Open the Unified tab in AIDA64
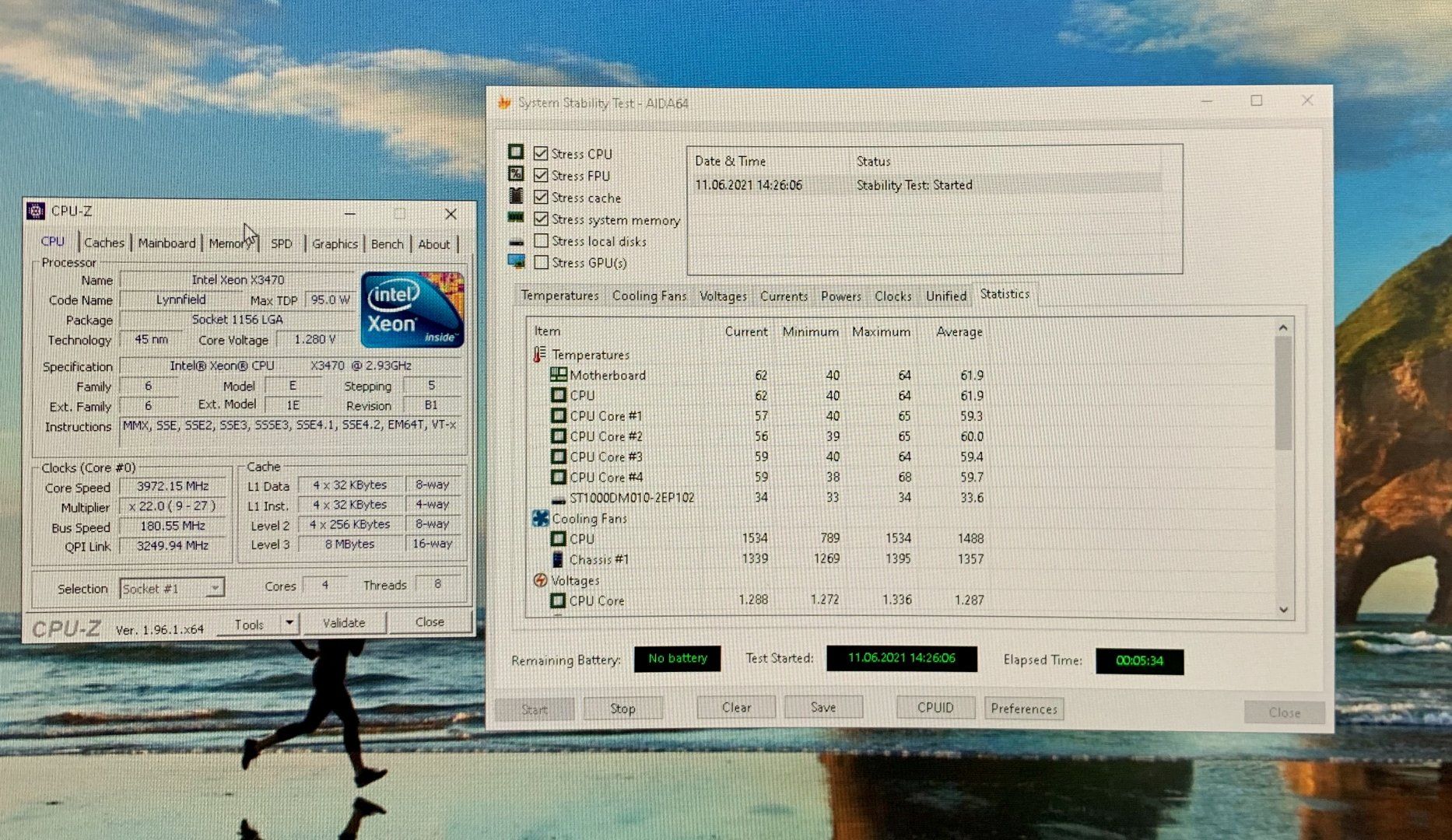Viewport: 1452px width, 840px height. (946, 296)
